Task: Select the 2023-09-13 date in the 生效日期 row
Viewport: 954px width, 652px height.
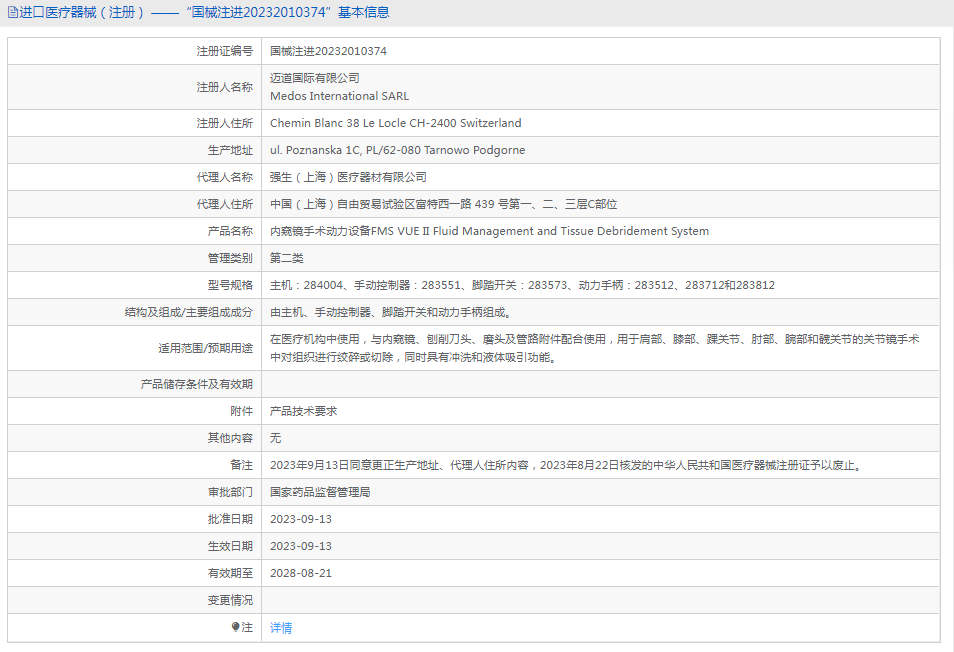Action: click(x=301, y=546)
